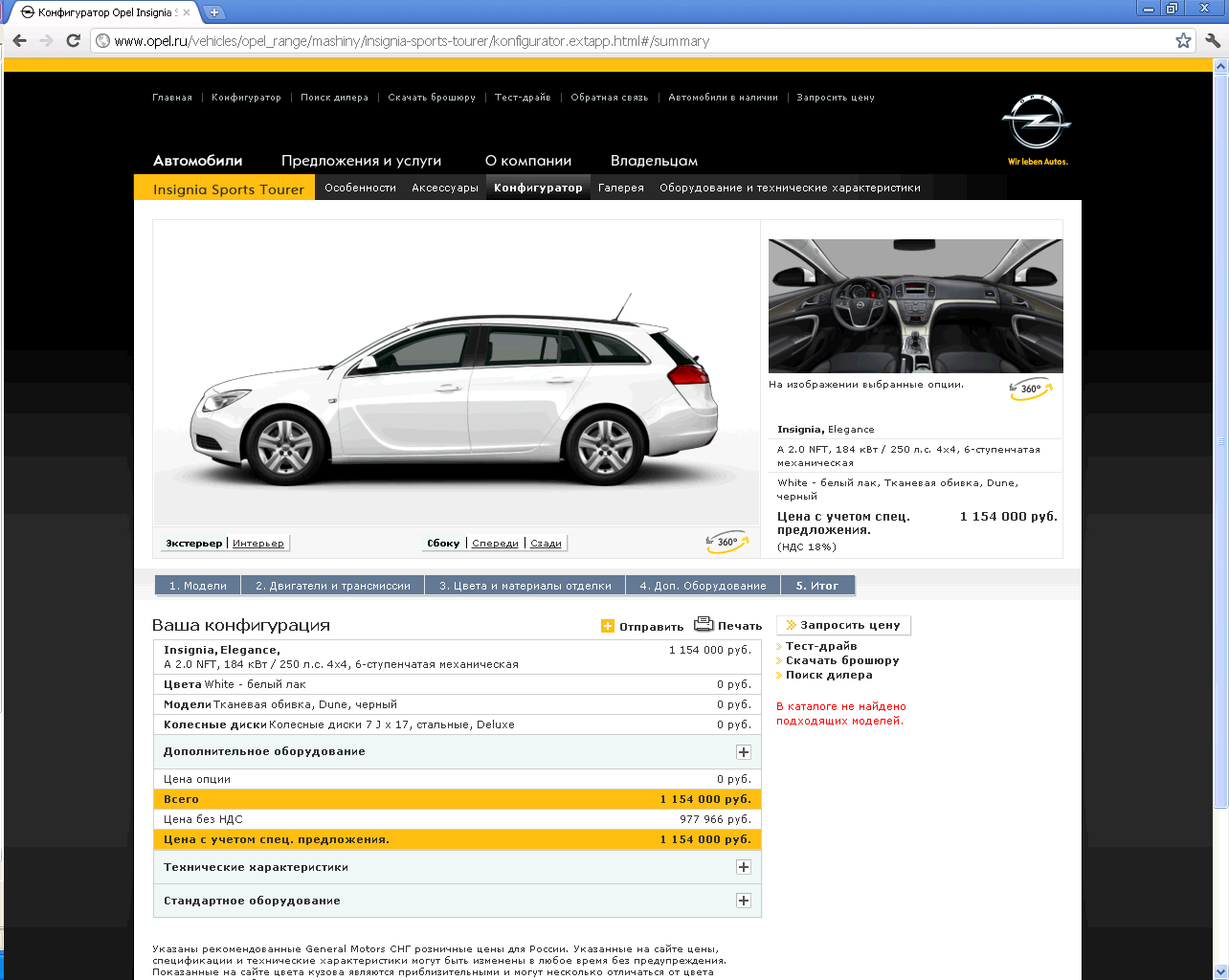Click the Отправить send icon
The width and height of the screenshot is (1229, 980).
[607, 626]
